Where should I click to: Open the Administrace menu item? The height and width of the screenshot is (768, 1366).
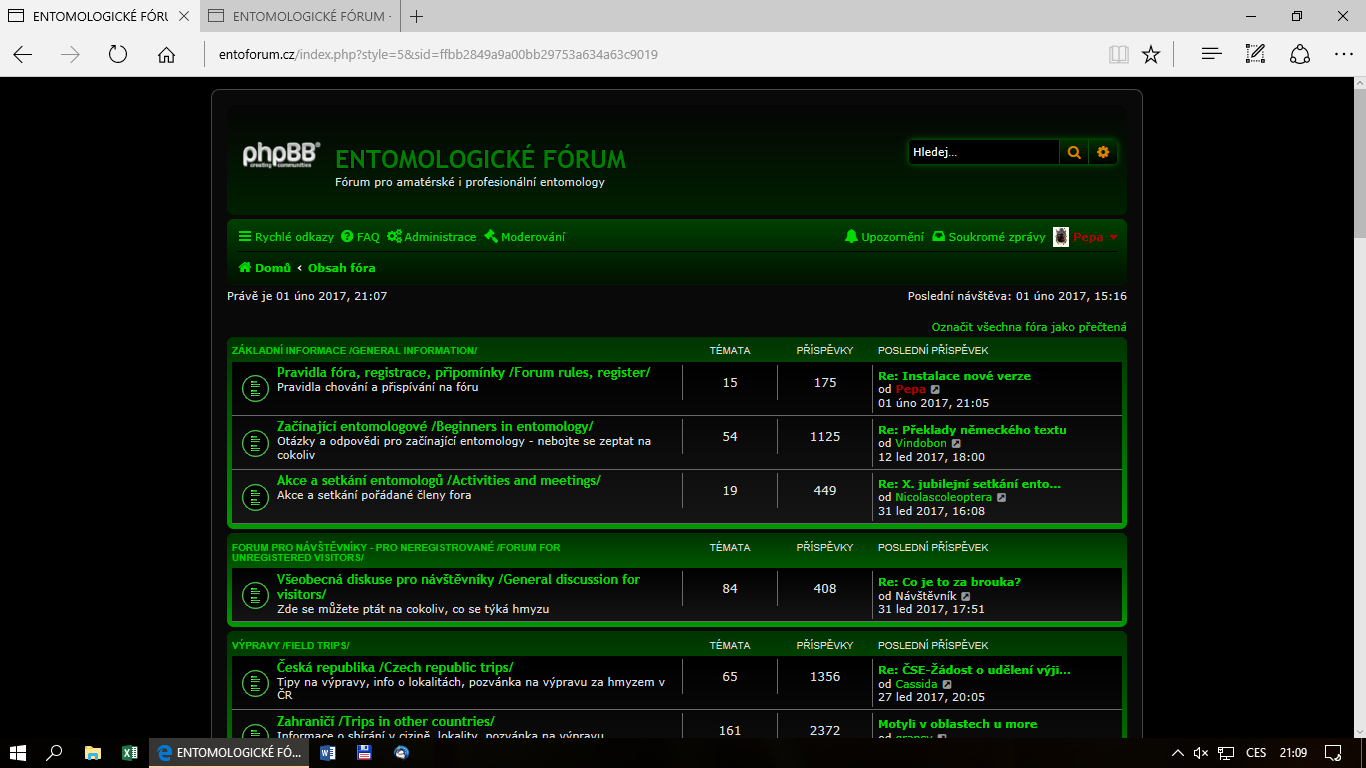click(432, 237)
